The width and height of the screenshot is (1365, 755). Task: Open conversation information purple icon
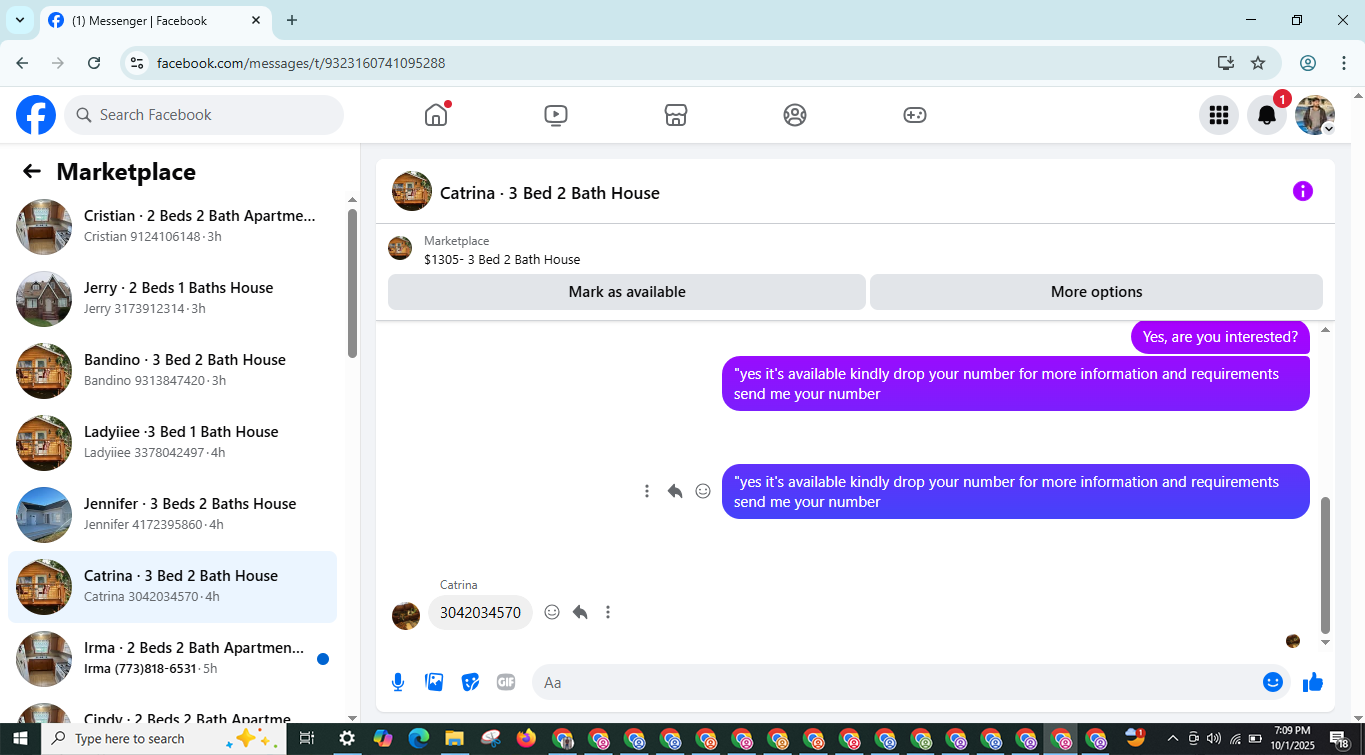(x=1303, y=191)
